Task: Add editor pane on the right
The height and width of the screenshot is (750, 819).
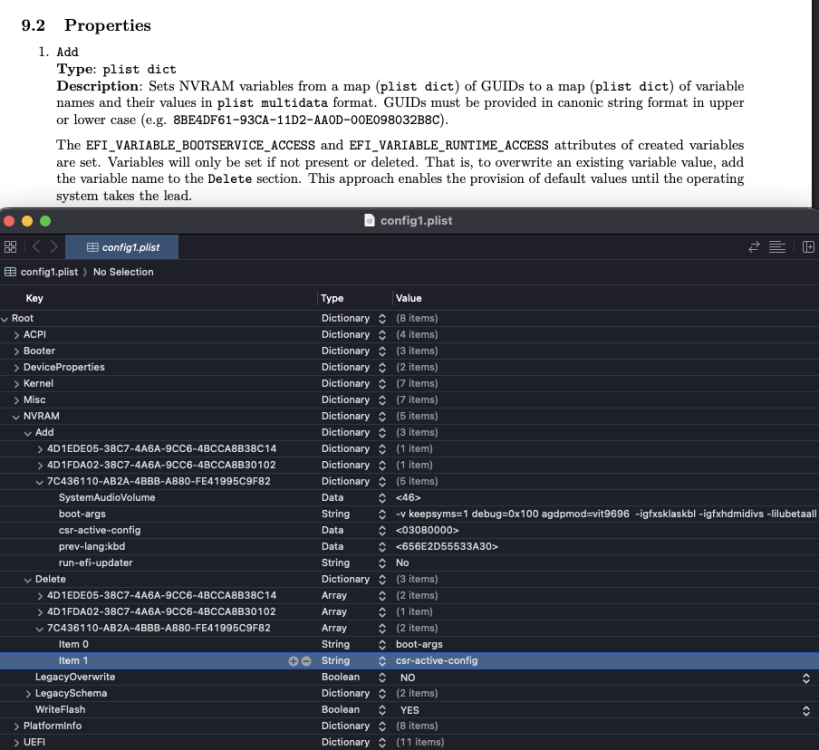Action: coord(808,247)
